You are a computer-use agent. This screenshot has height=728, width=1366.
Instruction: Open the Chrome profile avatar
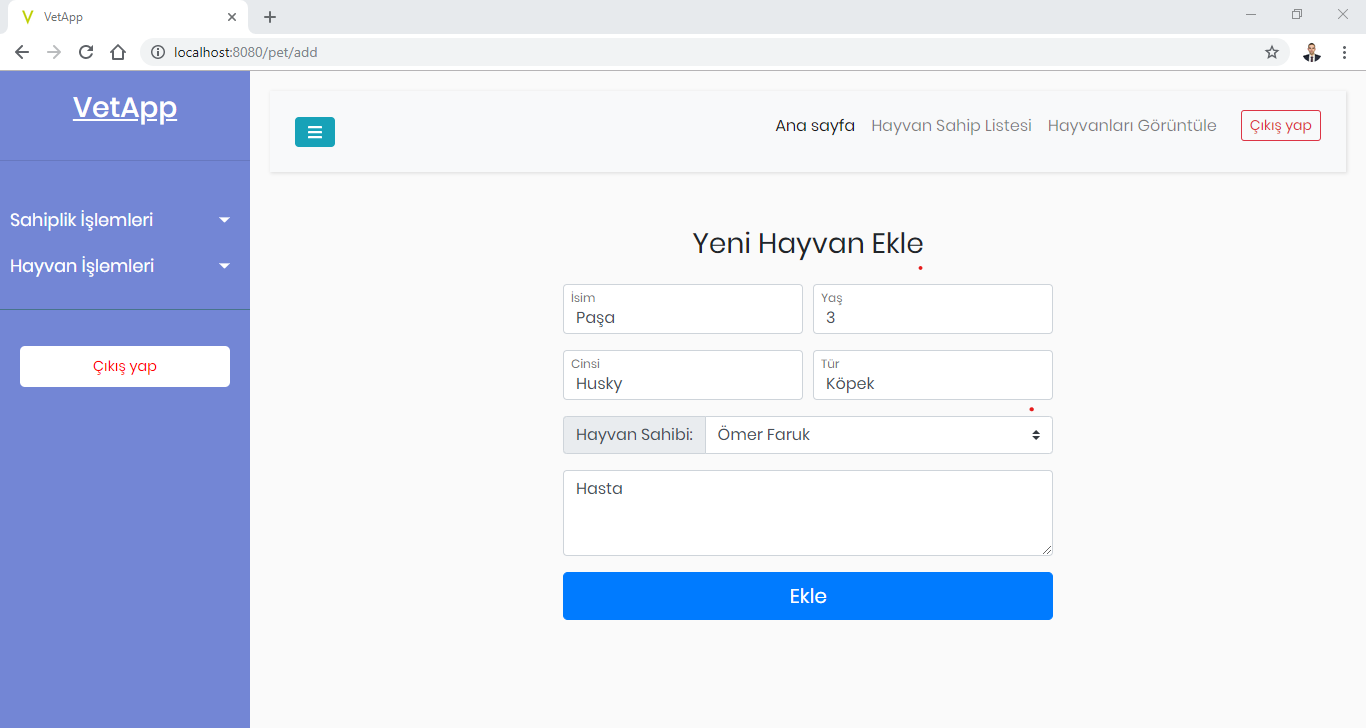coord(1312,52)
